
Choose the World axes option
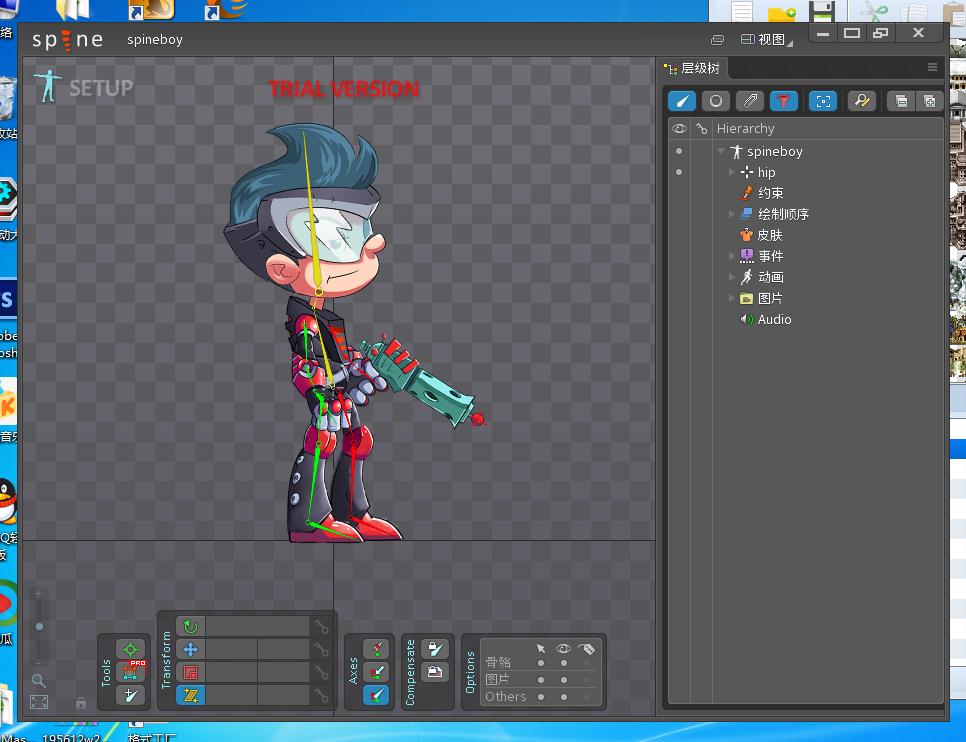(x=376, y=695)
